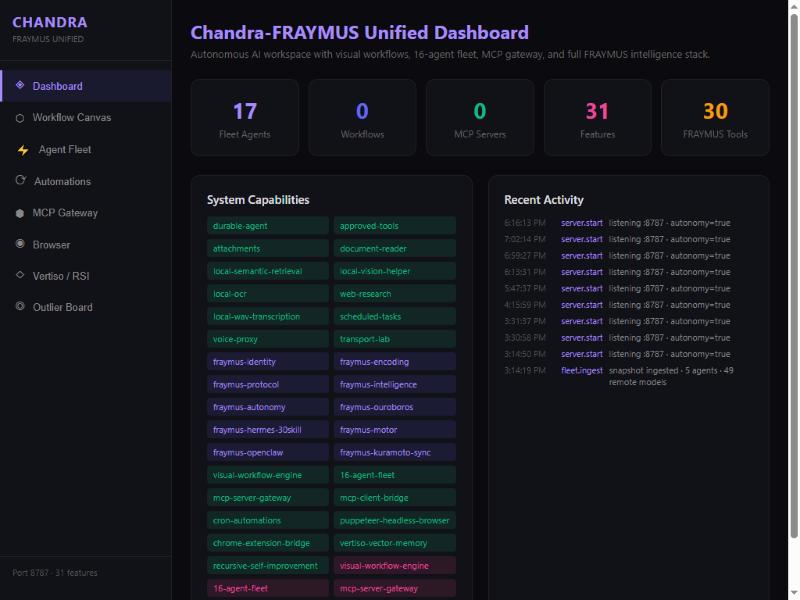Click the transport-lab capability tag
The height and width of the screenshot is (600, 800).
tap(394, 339)
